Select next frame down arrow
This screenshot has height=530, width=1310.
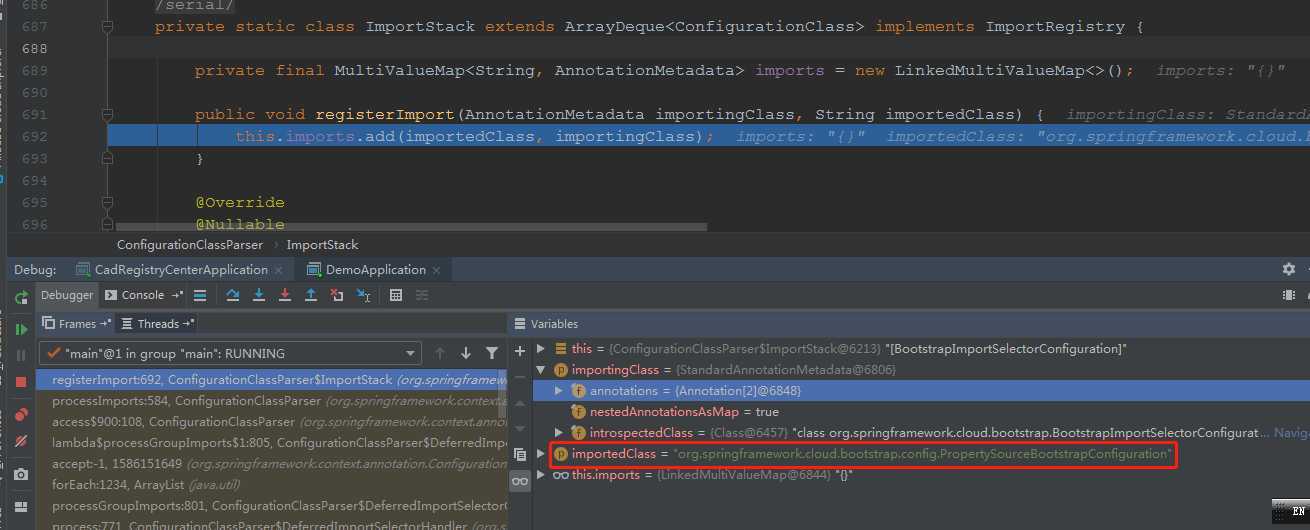pos(465,353)
